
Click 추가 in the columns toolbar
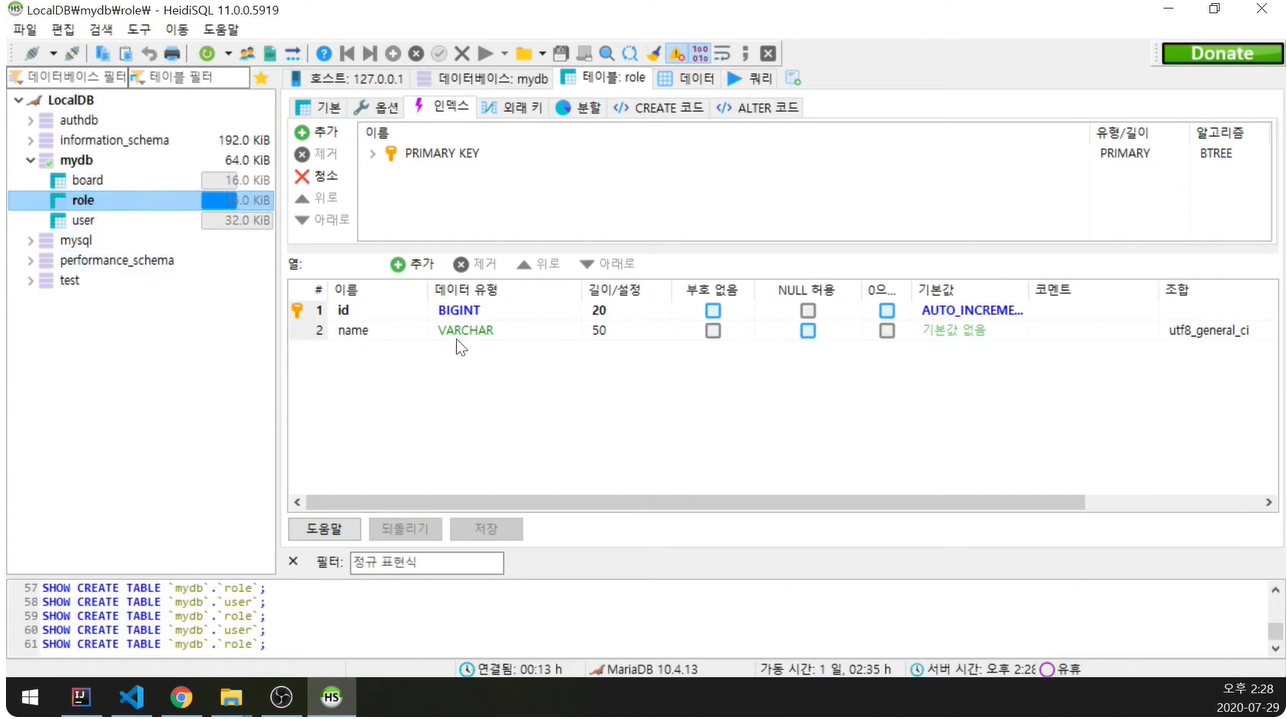coord(412,264)
